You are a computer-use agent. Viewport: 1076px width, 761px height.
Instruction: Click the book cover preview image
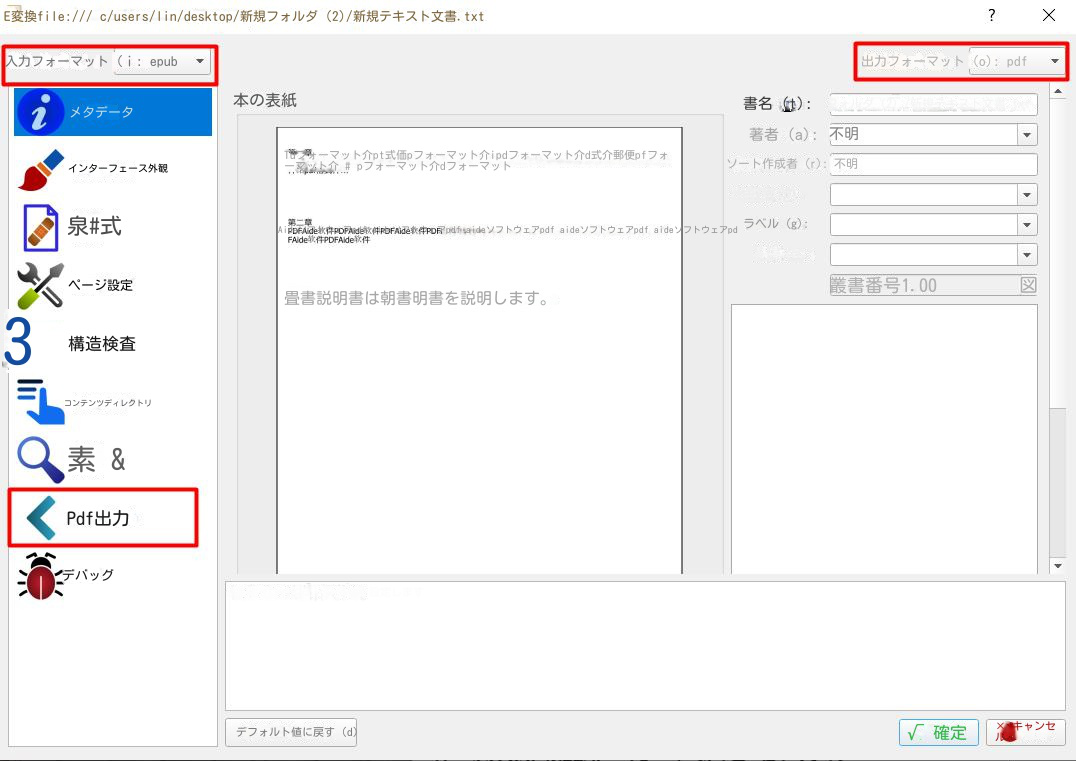click(479, 350)
